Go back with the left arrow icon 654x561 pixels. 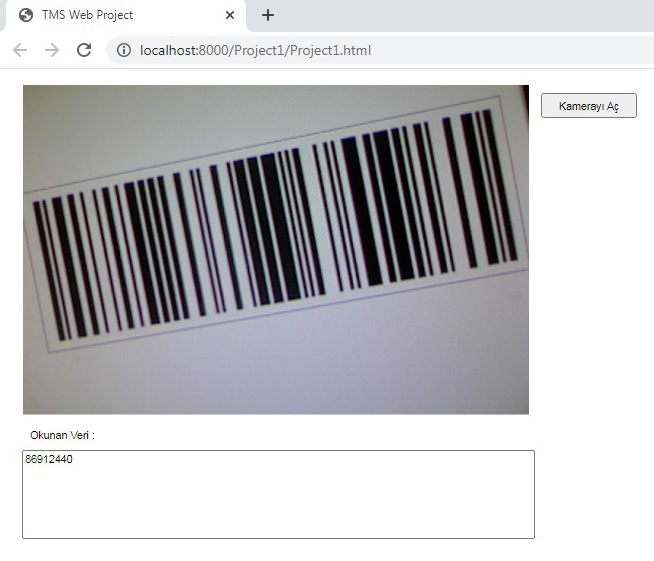click(x=20, y=50)
